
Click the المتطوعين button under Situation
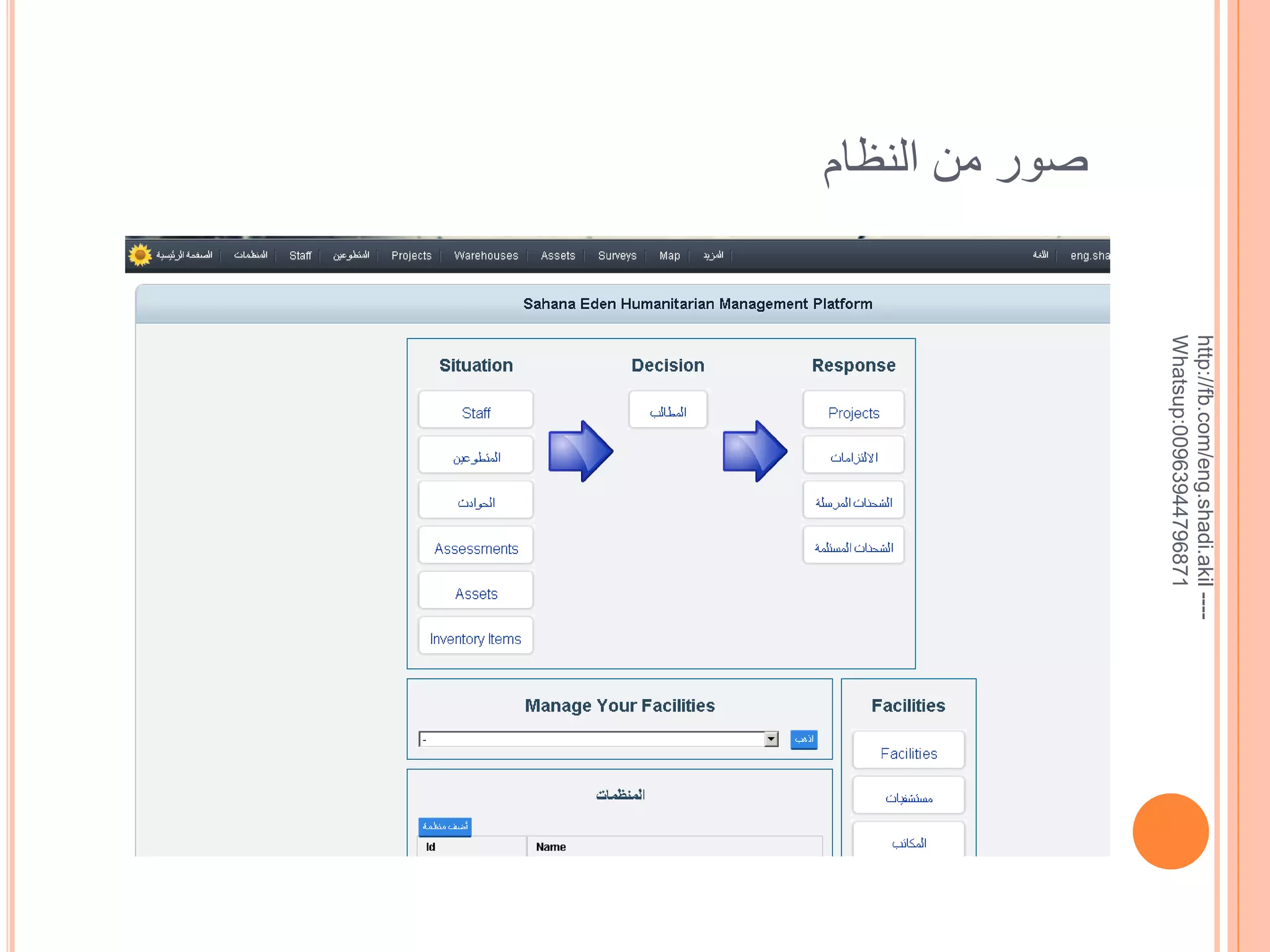coord(476,454)
